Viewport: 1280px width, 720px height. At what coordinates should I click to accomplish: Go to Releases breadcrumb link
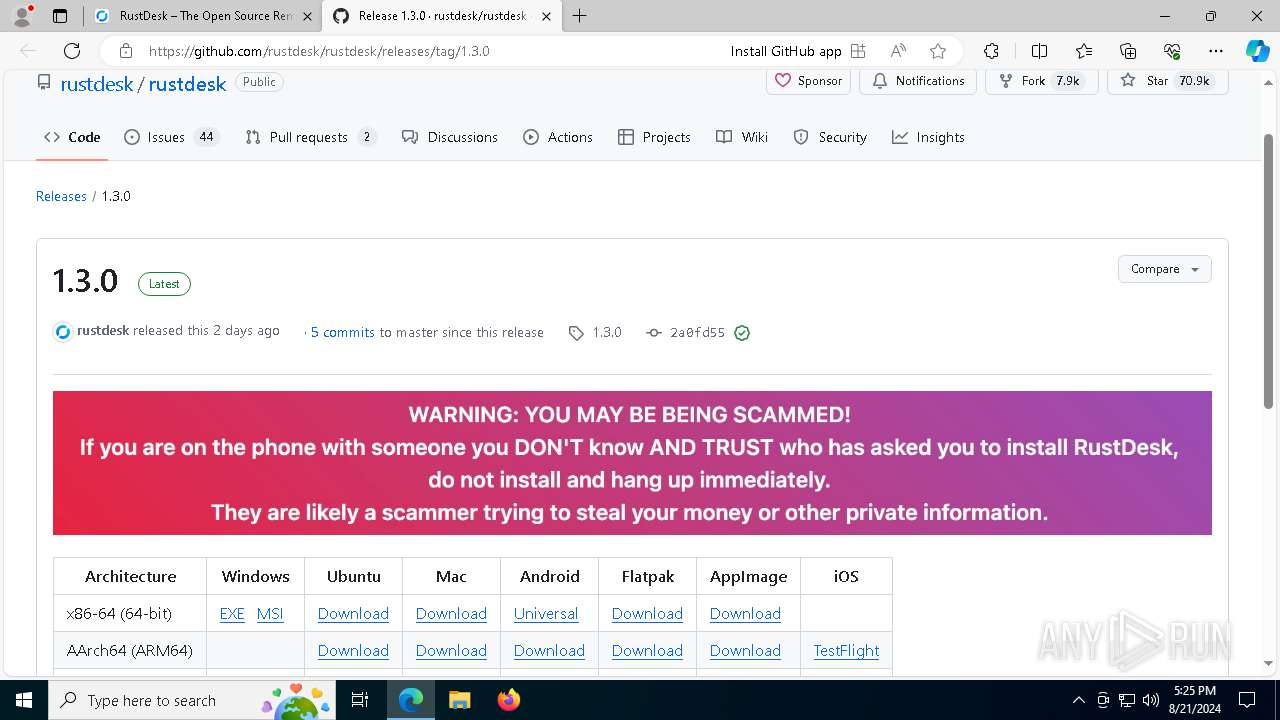pyautogui.click(x=61, y=196)
